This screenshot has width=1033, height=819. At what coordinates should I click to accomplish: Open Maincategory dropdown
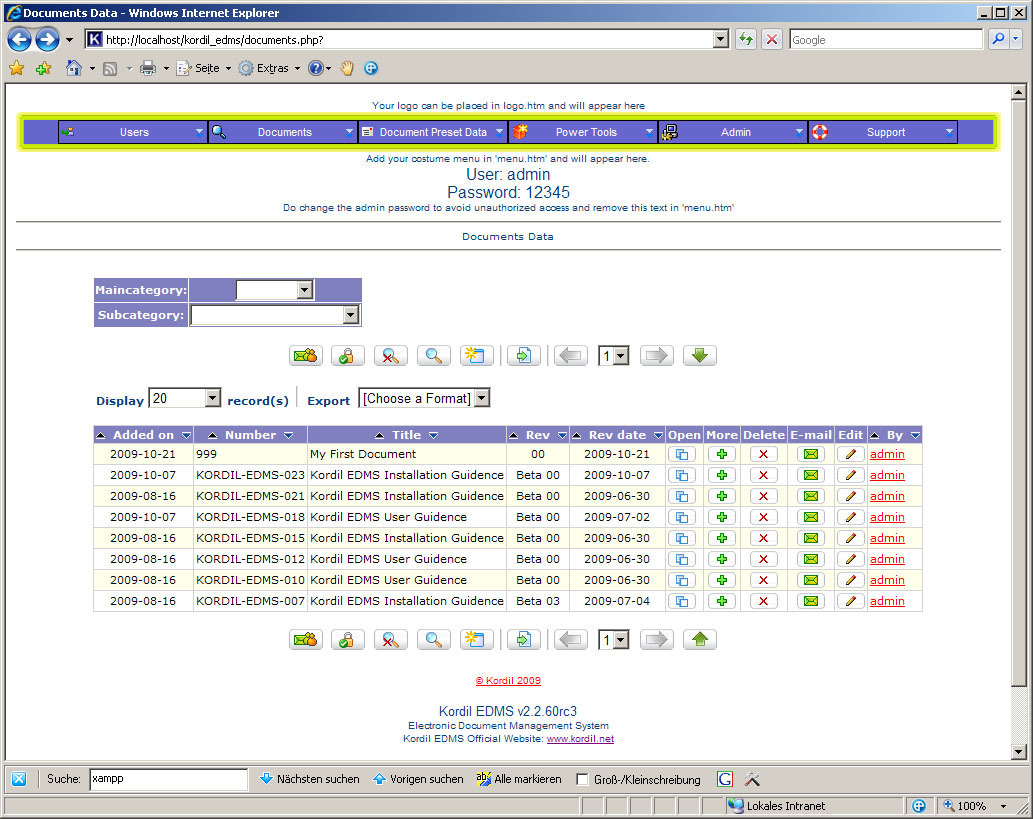click(304, 290)
